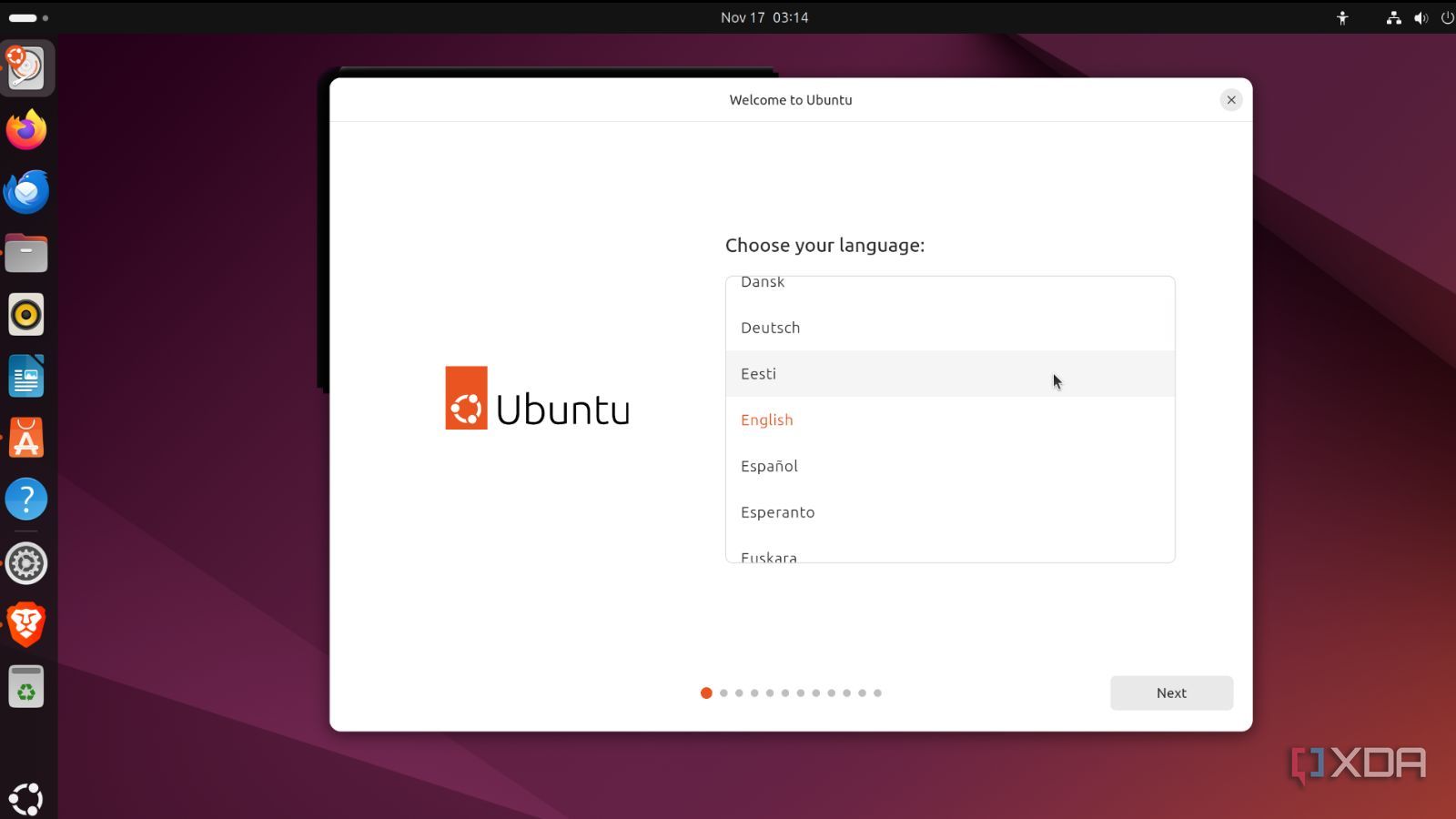Open the Files manager in the dock

tap(26, 253)
